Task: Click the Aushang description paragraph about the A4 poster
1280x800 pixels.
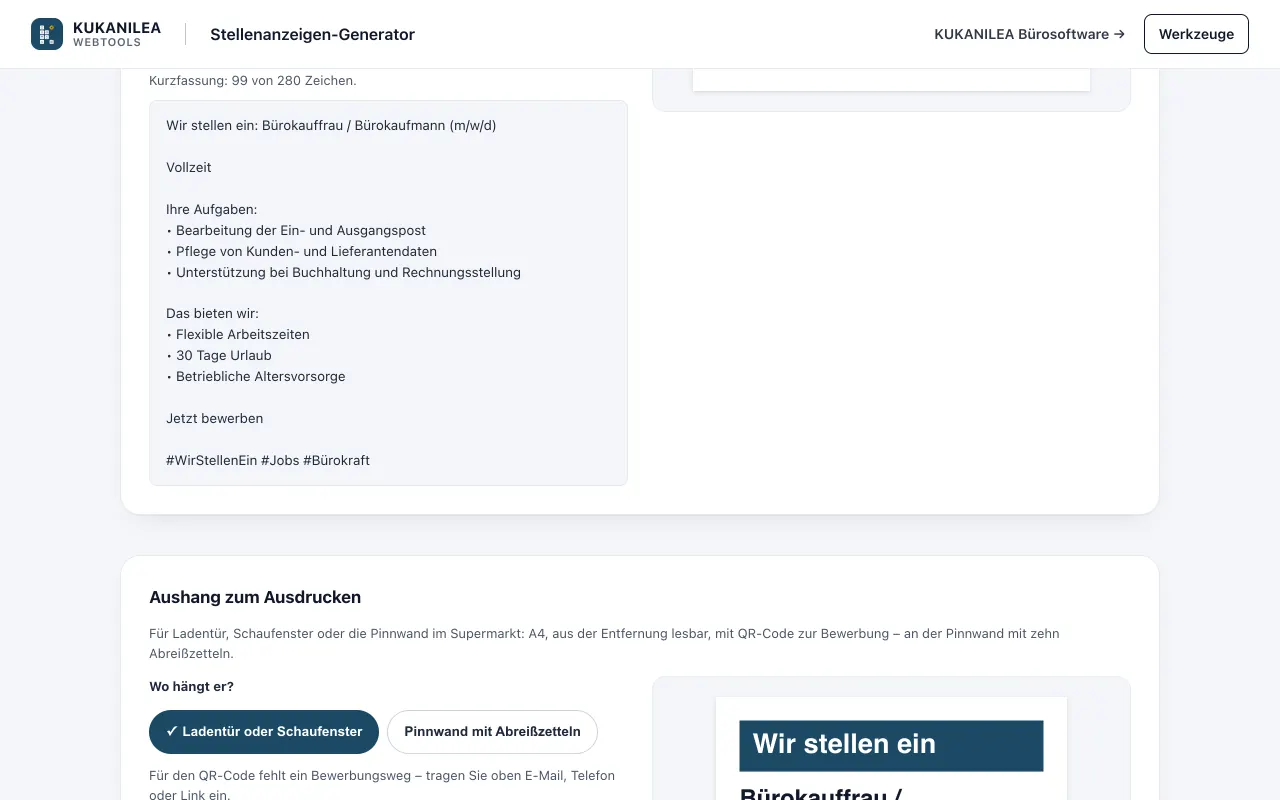Action: point(604,643)
